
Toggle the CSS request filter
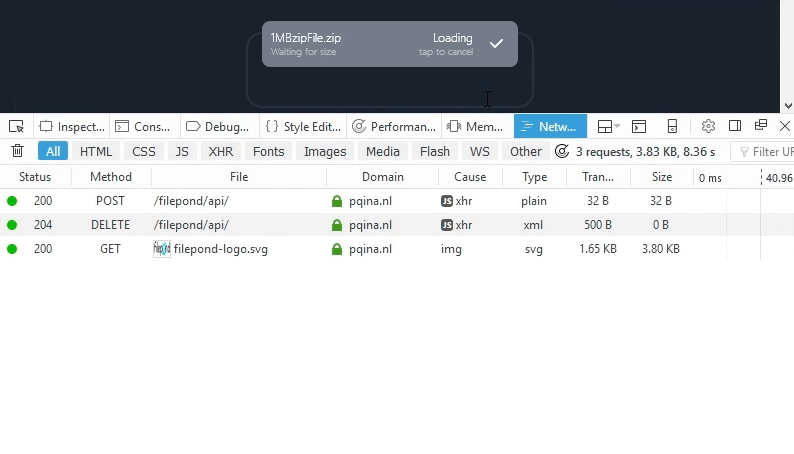click(x=144, y=151)
